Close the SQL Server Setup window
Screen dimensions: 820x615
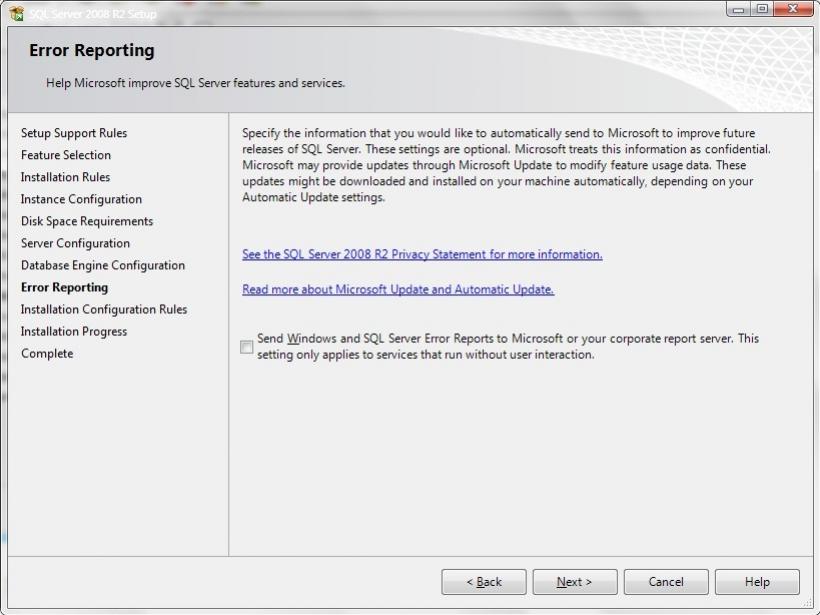pos(793,9)
